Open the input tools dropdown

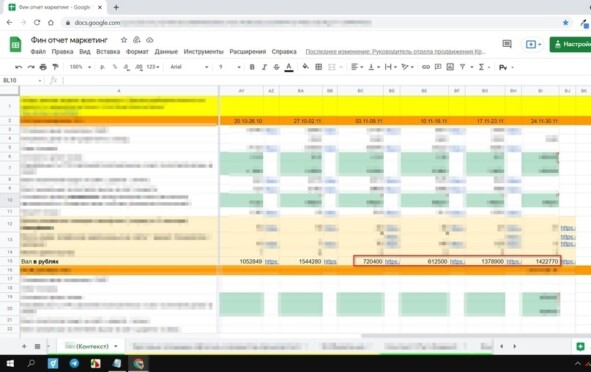tap(506, 67)
